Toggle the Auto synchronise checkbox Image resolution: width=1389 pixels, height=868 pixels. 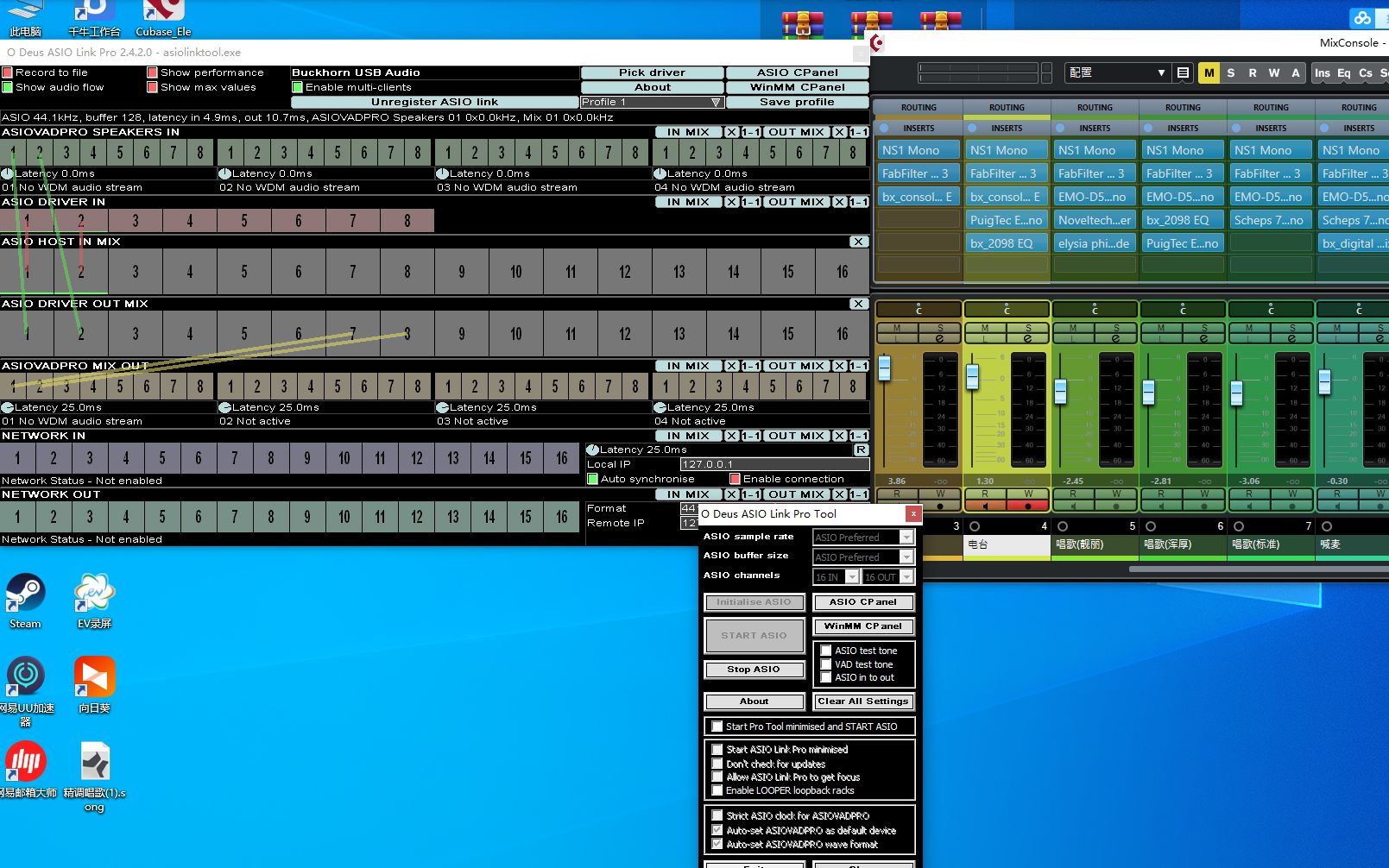593,479
